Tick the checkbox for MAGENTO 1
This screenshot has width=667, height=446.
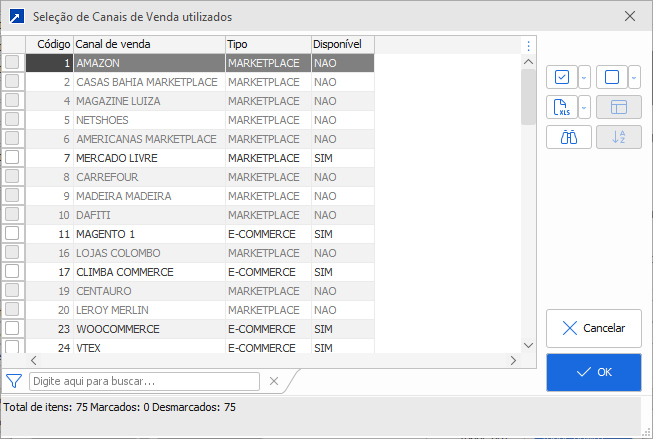click(x=12, y=233)
